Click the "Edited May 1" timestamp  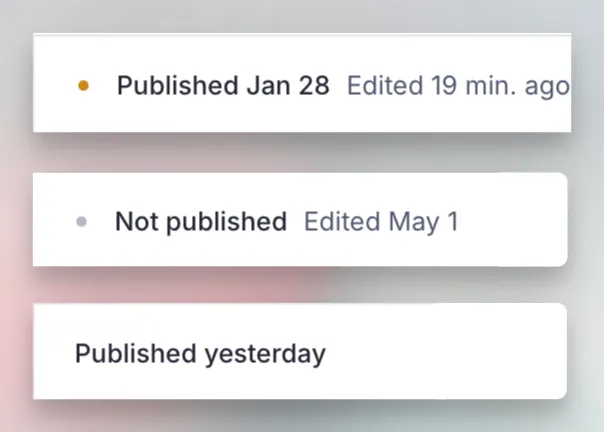click(x=381, y=222)
